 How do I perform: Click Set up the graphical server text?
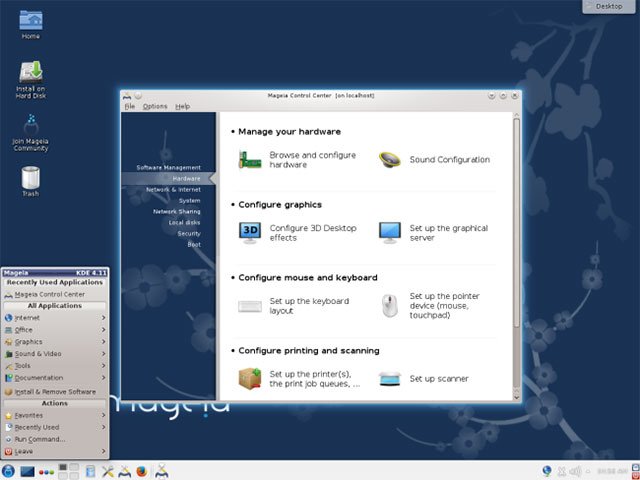click(x=449, y=233)
